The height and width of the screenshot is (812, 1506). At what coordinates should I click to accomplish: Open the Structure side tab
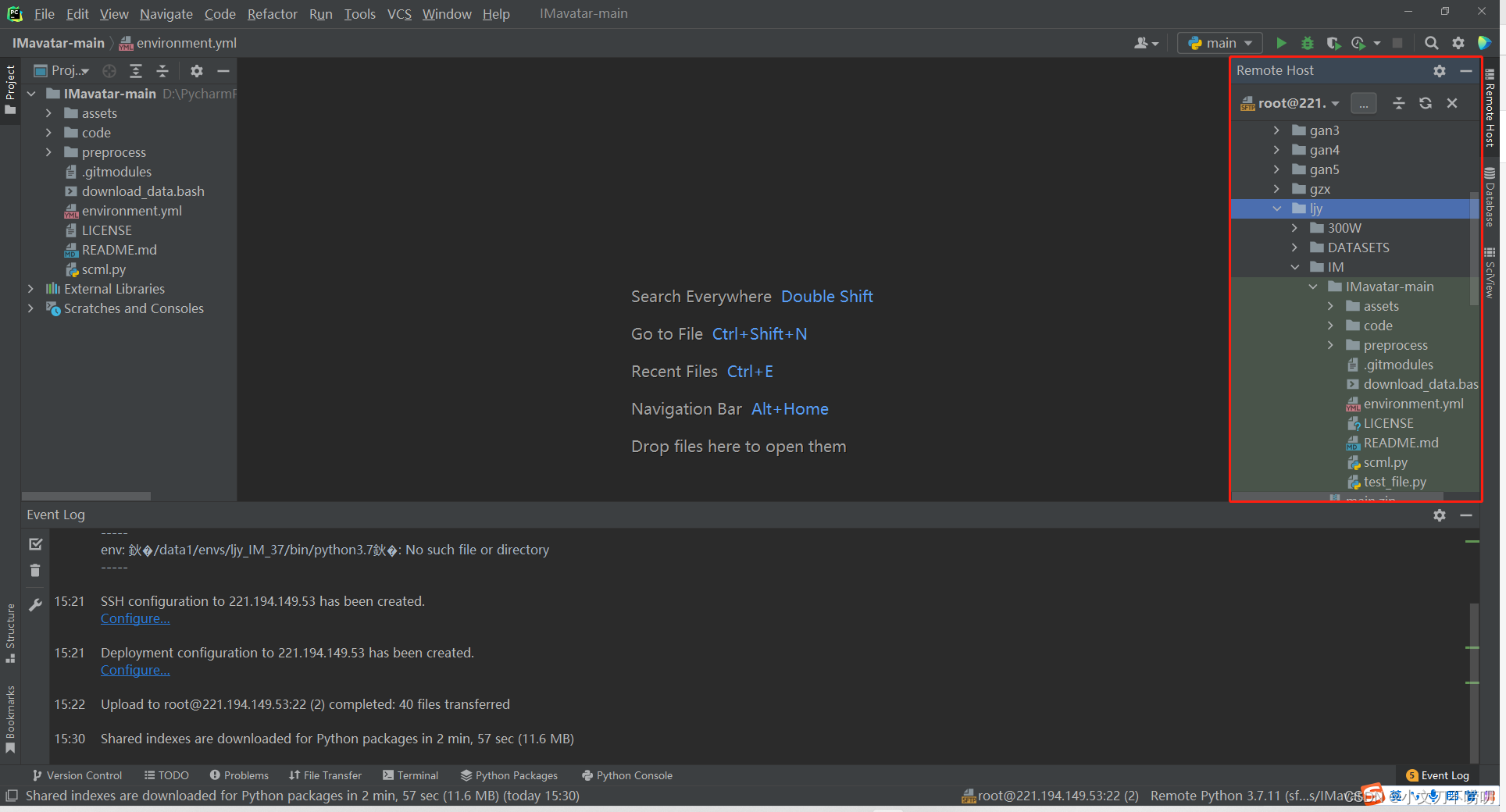(x=10, y=633)
